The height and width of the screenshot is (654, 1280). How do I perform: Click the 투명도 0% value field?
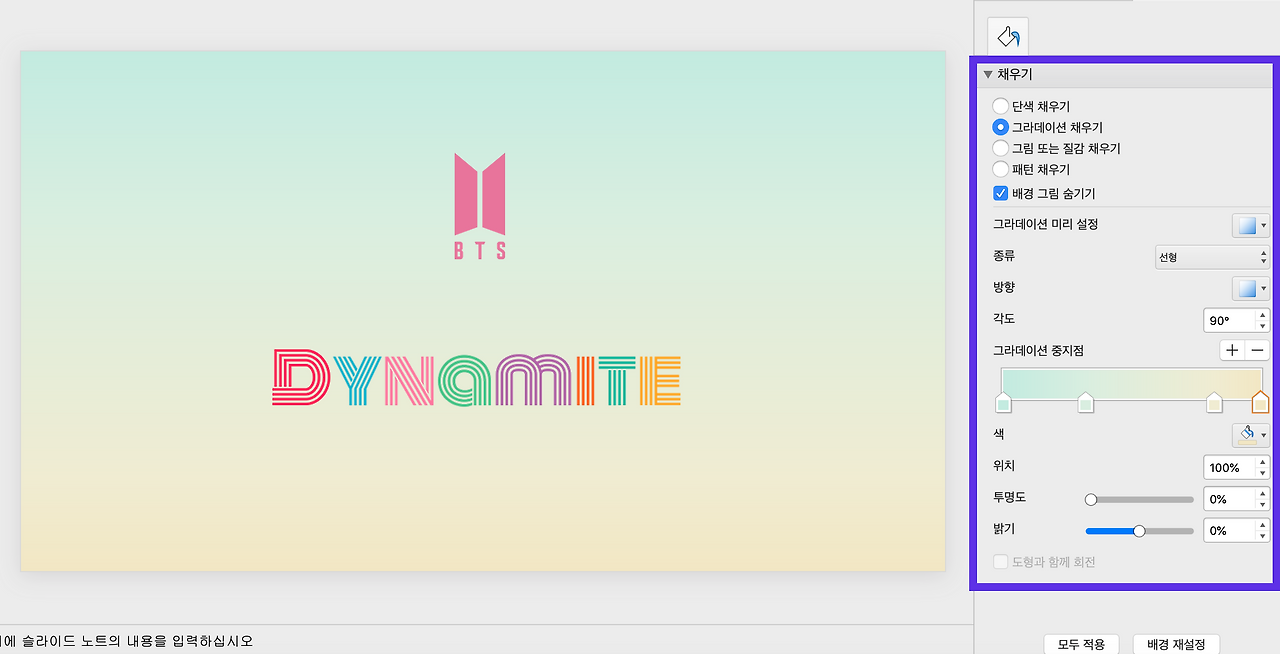tap(1229, 499)
